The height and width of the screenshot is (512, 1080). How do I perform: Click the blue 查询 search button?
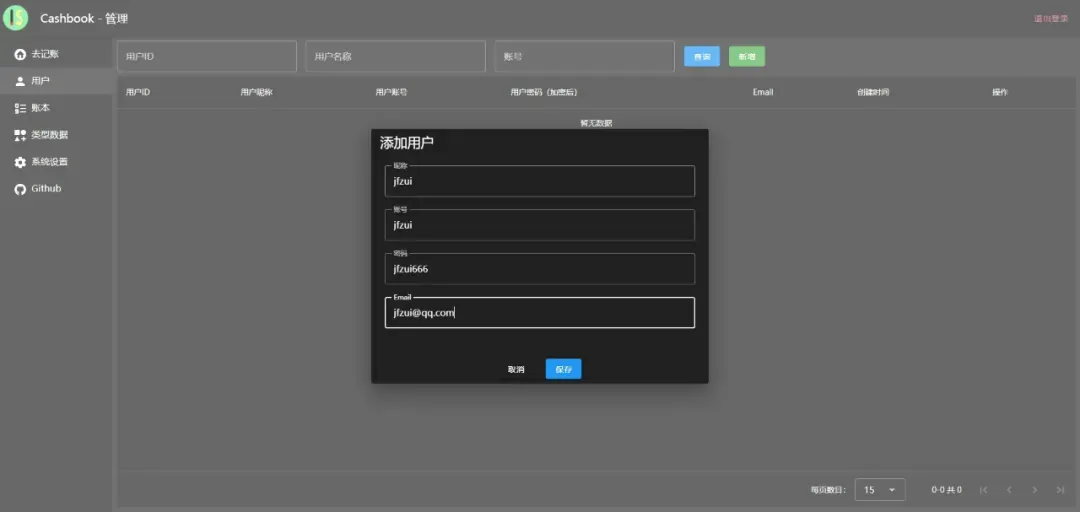702,57
